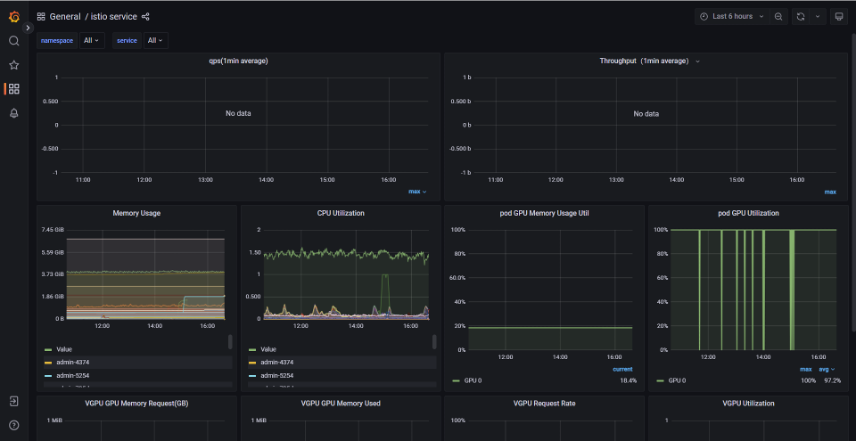Viewport: 856px width, 442px height.
Task: Click the Grafana logo home icon
Action: click(x=14, y=16)
